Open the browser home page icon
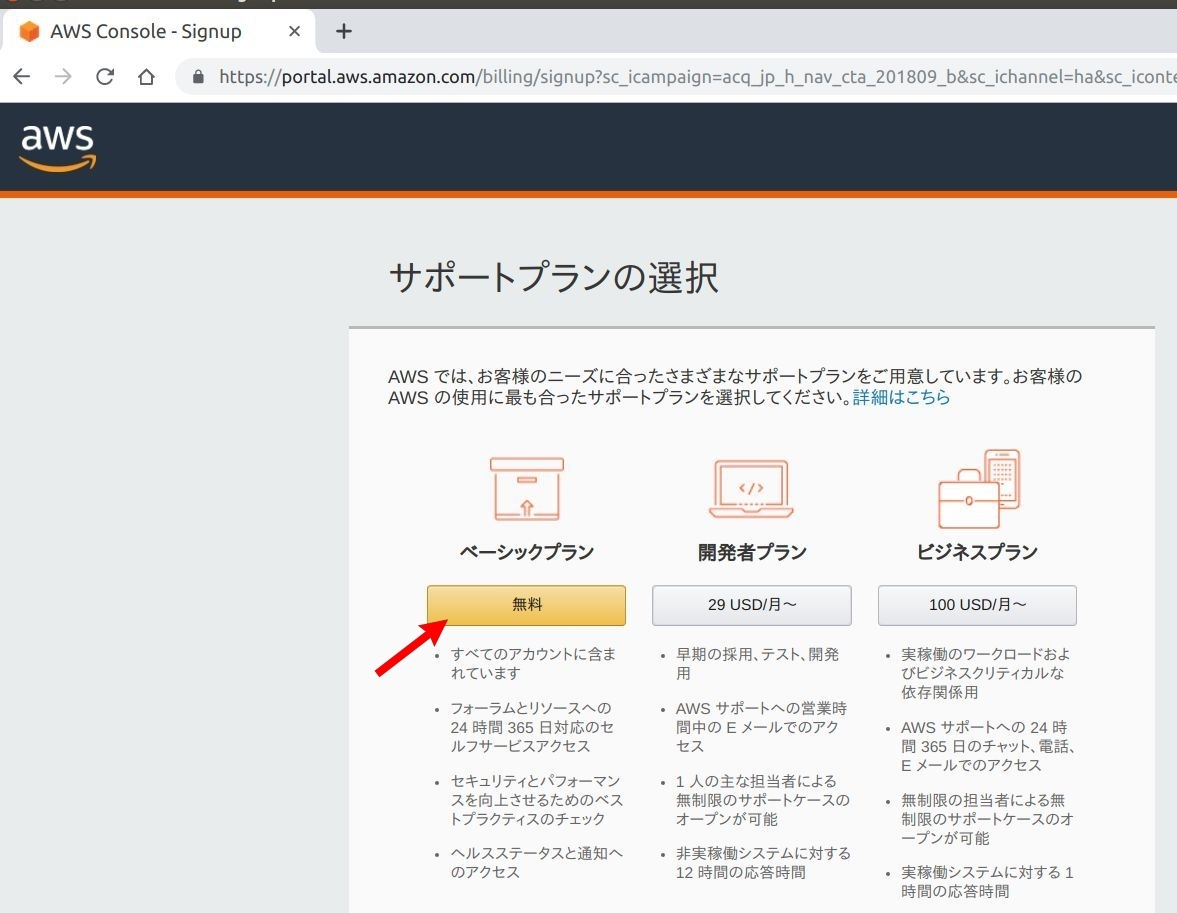Image resolution: width=1177 pixels, height=913 pixels. (x=146, y=77)
